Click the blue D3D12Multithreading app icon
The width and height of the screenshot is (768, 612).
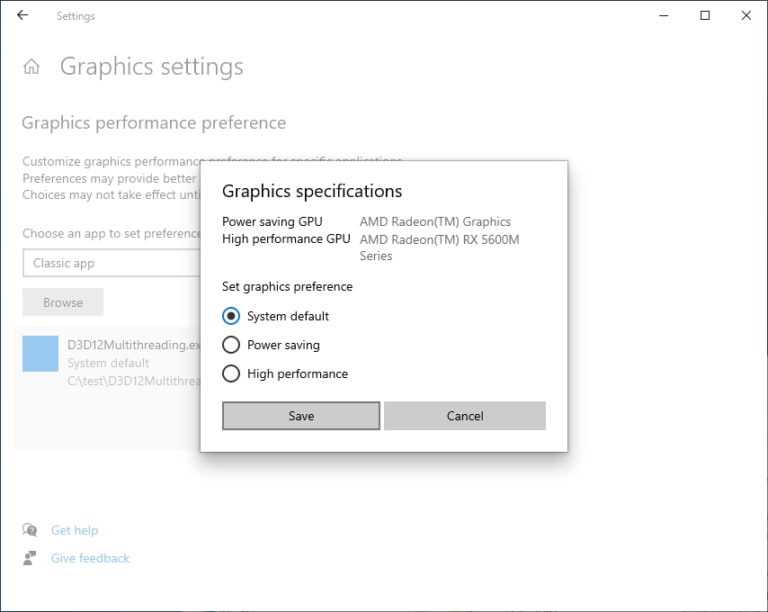(41, 354)
